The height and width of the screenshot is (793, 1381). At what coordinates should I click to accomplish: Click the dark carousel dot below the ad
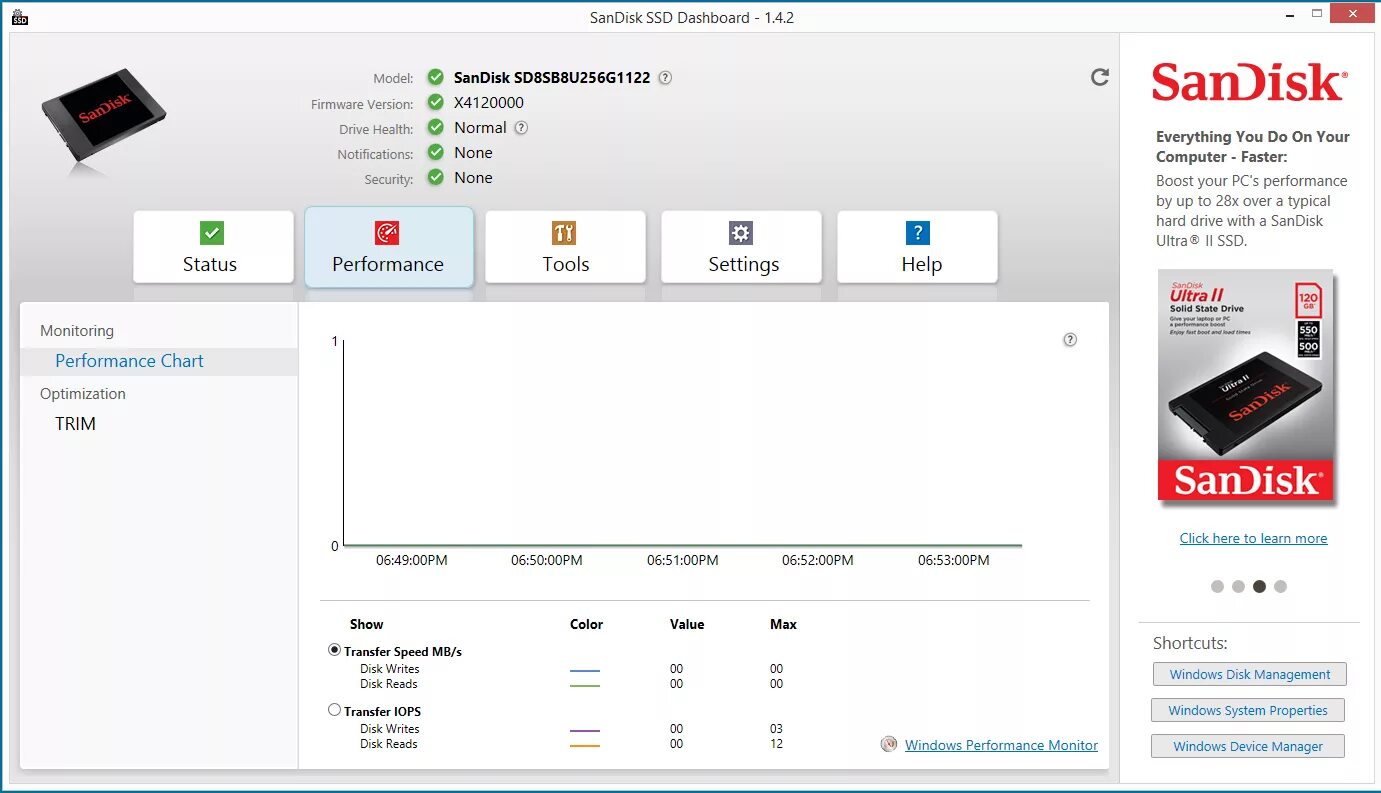point(1259,586)
